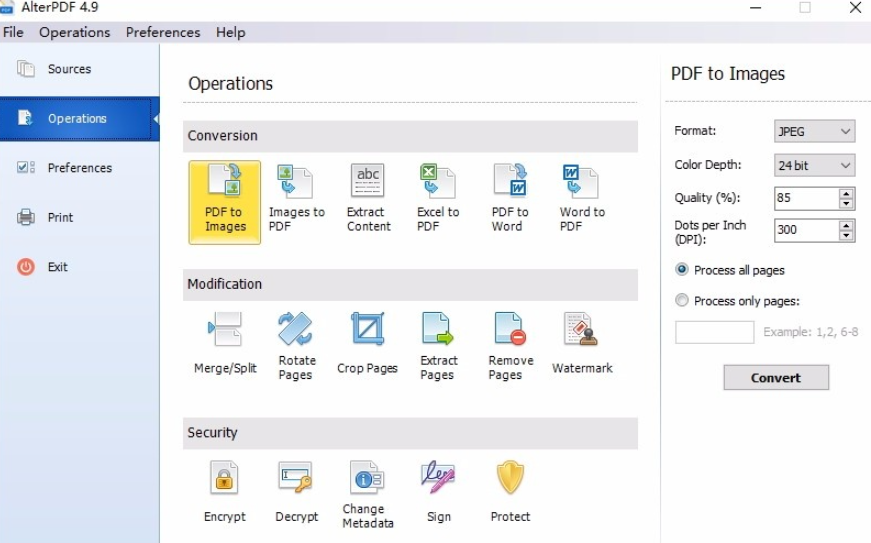Click the Operations page heading

[x=231, y=83]
